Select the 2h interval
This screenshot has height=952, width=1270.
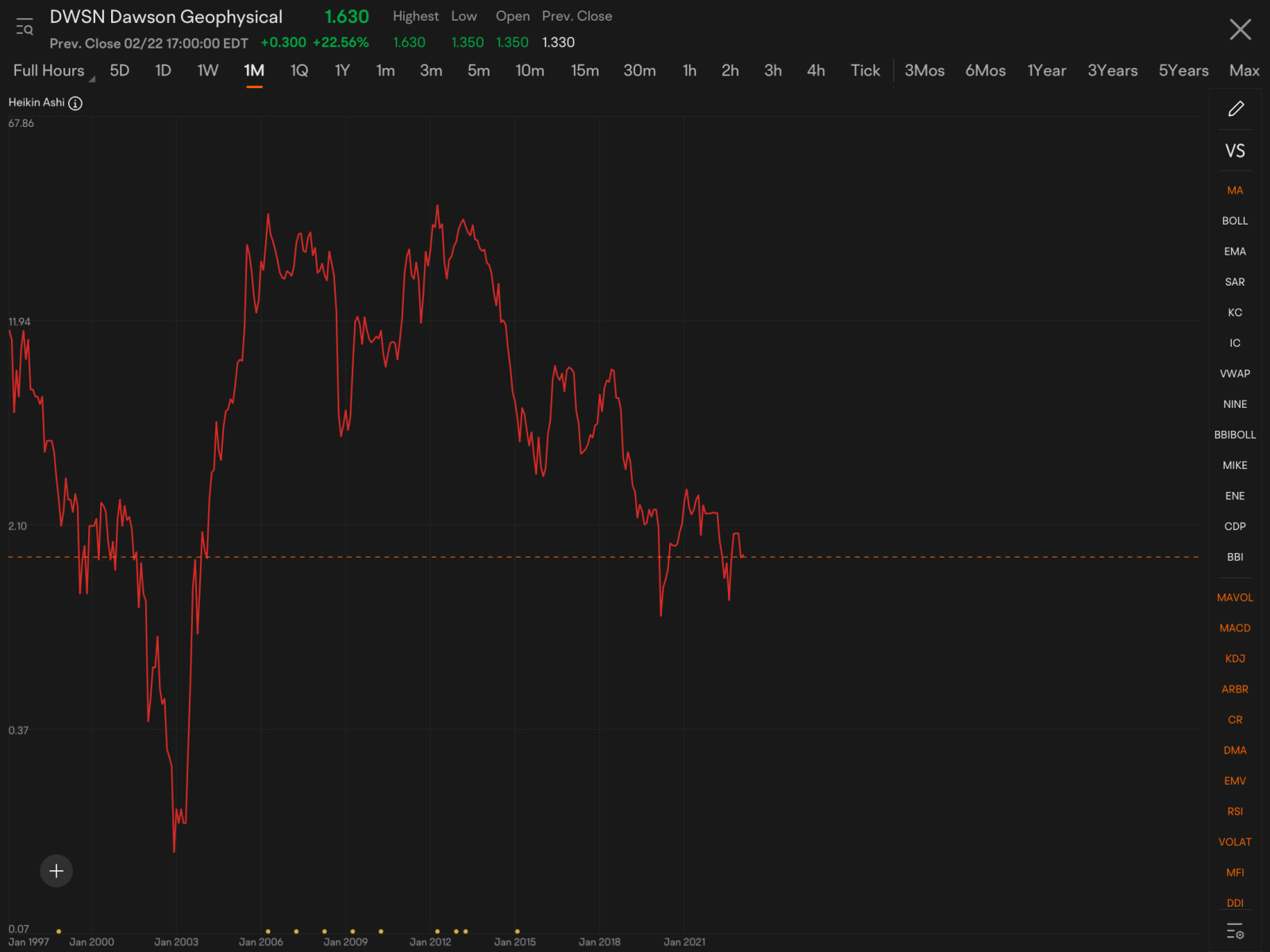(x=730, y=71)
